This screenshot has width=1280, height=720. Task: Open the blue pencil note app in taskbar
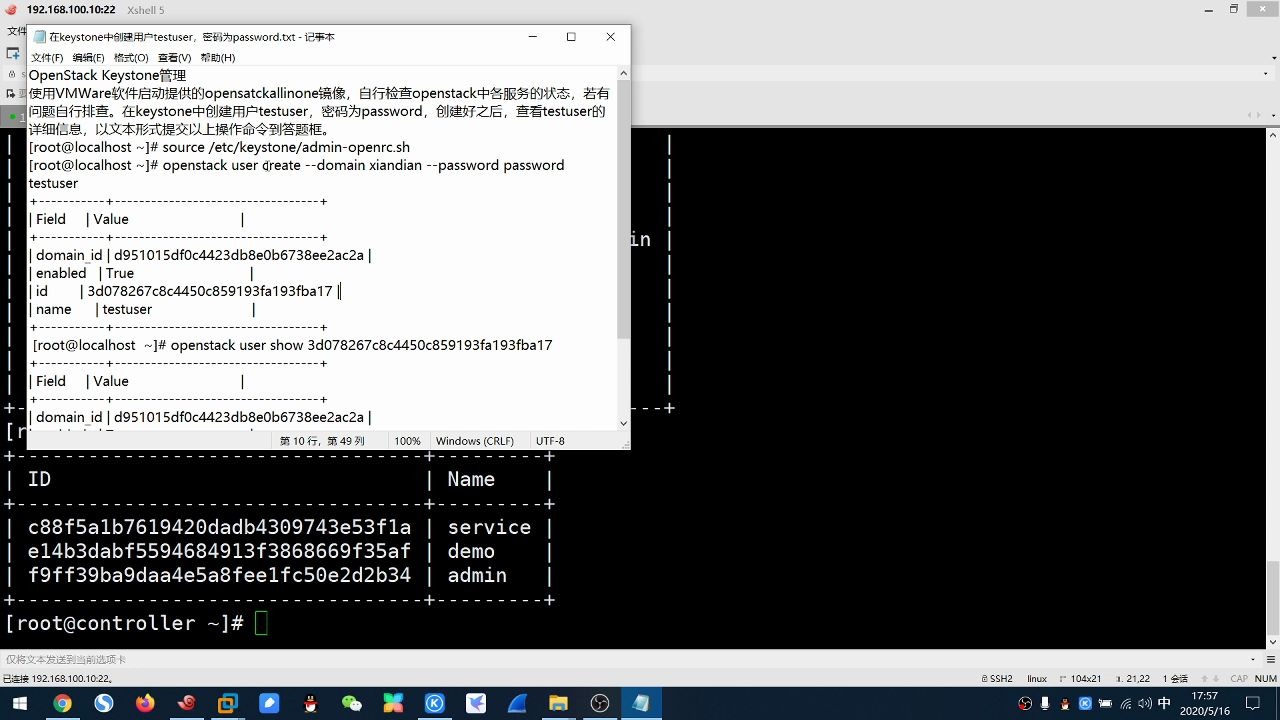click(269, 703)
